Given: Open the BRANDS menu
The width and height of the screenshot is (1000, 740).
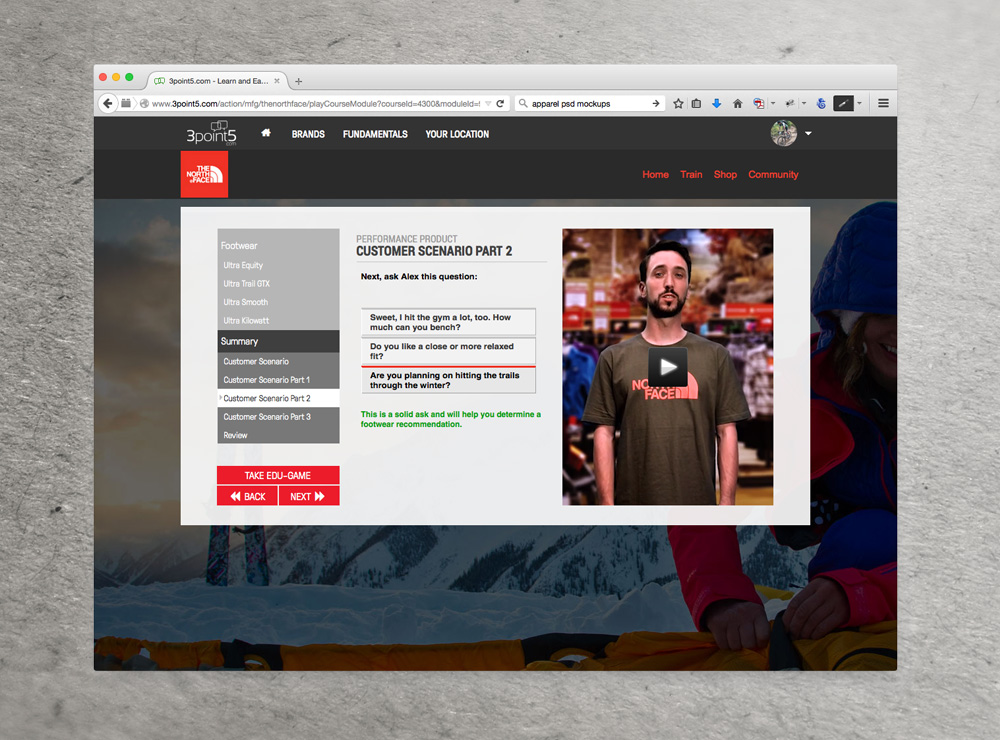Looking at the screenshot, I should [308, 134].
